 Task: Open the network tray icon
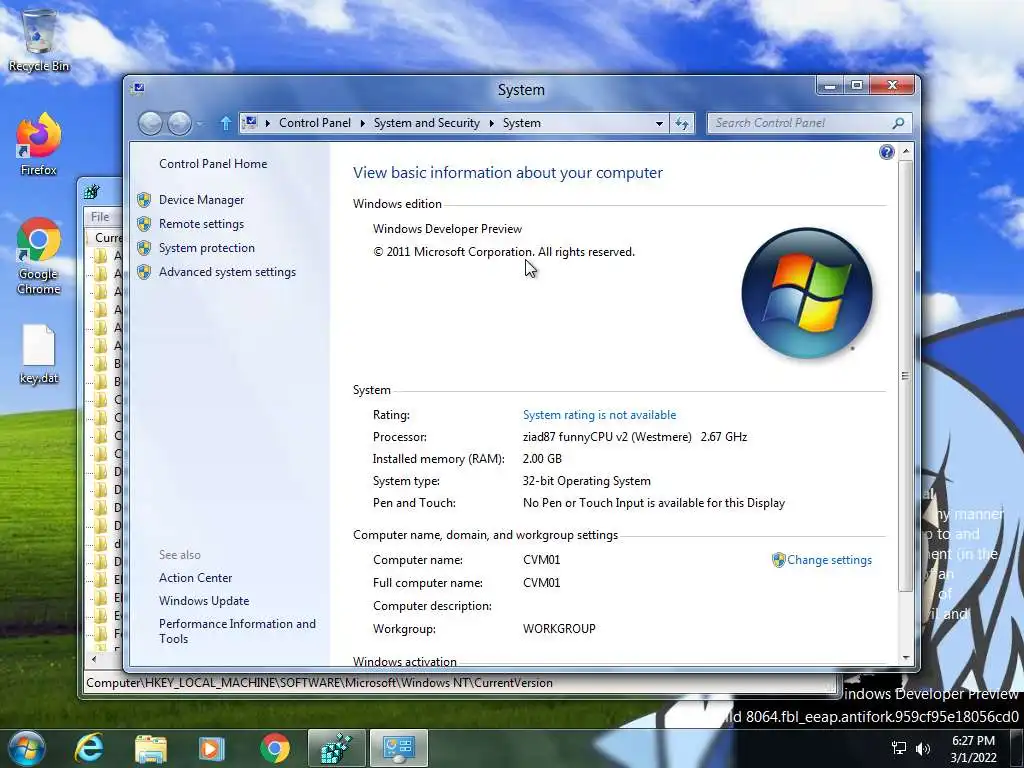pos(899,748)
